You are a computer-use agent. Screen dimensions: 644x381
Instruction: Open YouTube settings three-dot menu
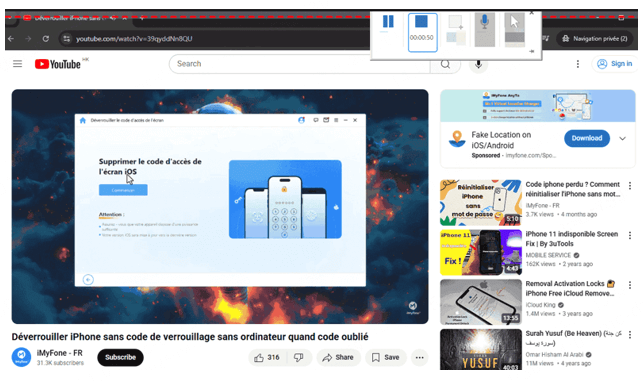coord(577,64)
